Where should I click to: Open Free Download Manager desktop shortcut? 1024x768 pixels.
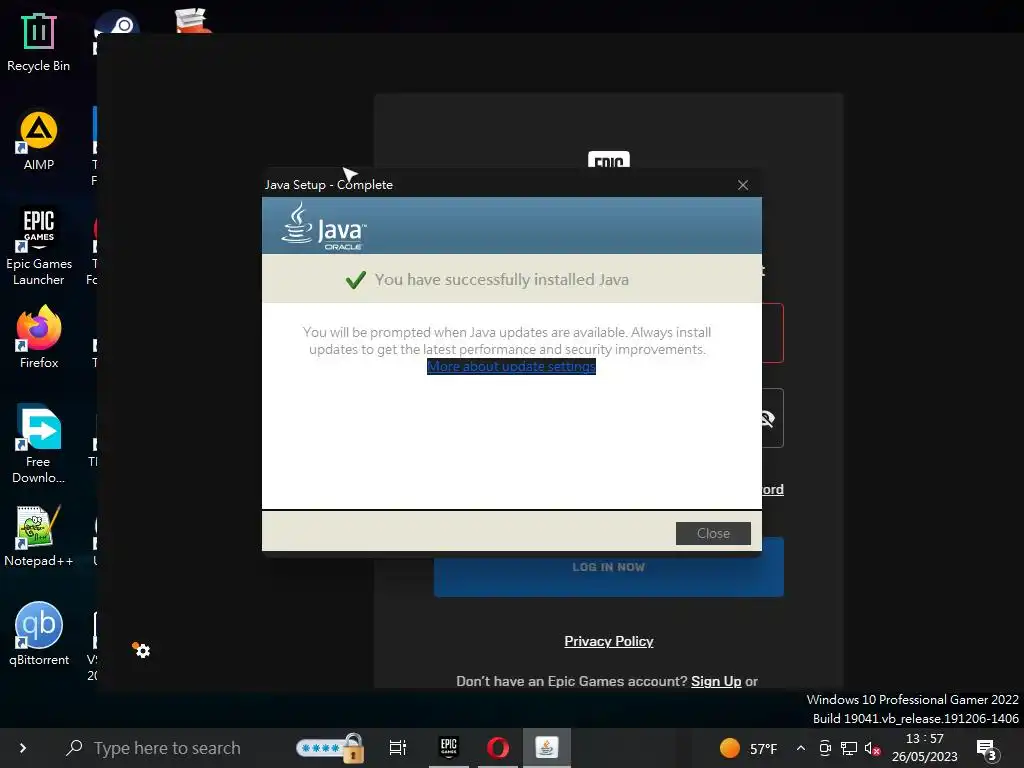(x=39, y=444)
